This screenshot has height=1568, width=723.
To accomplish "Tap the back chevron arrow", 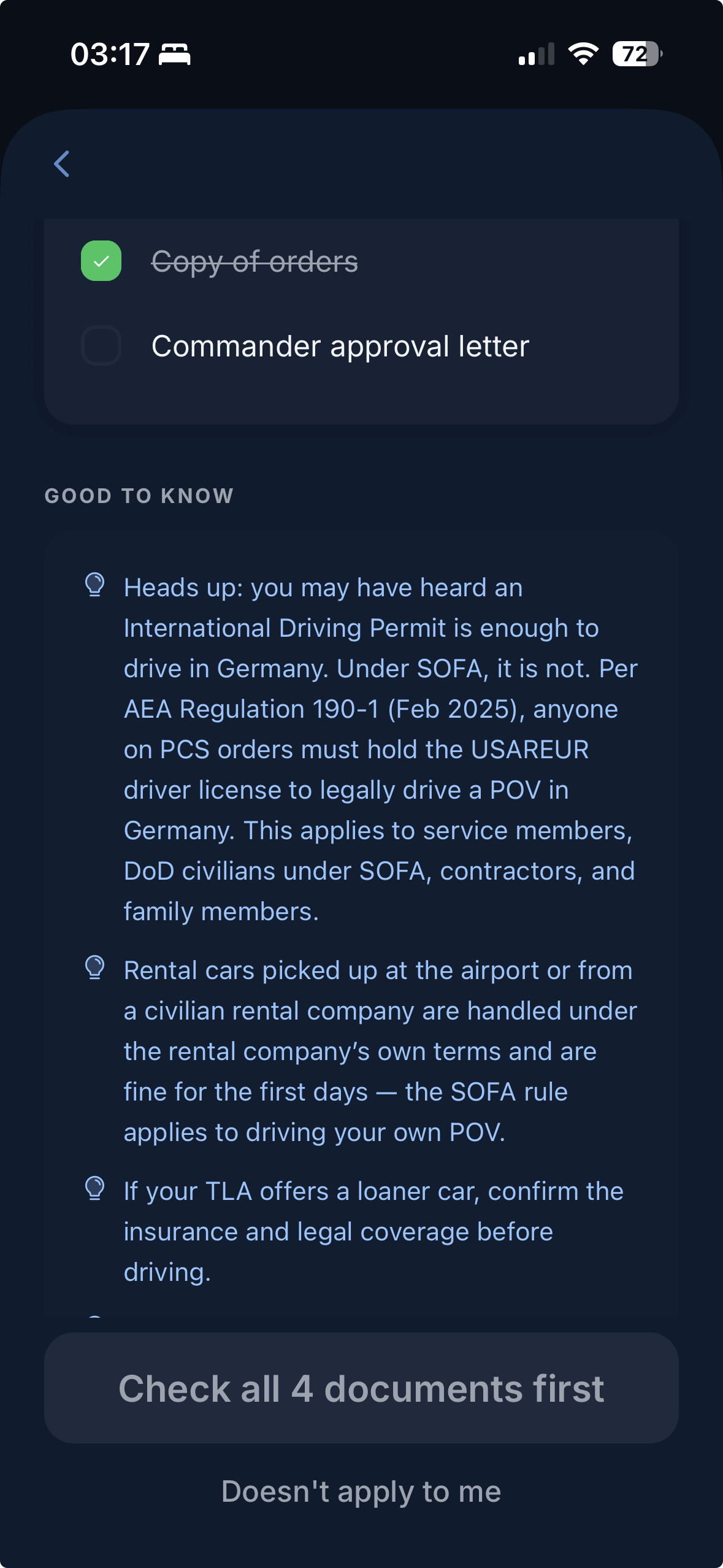I will pyautogui.click(x=62, y=164).
